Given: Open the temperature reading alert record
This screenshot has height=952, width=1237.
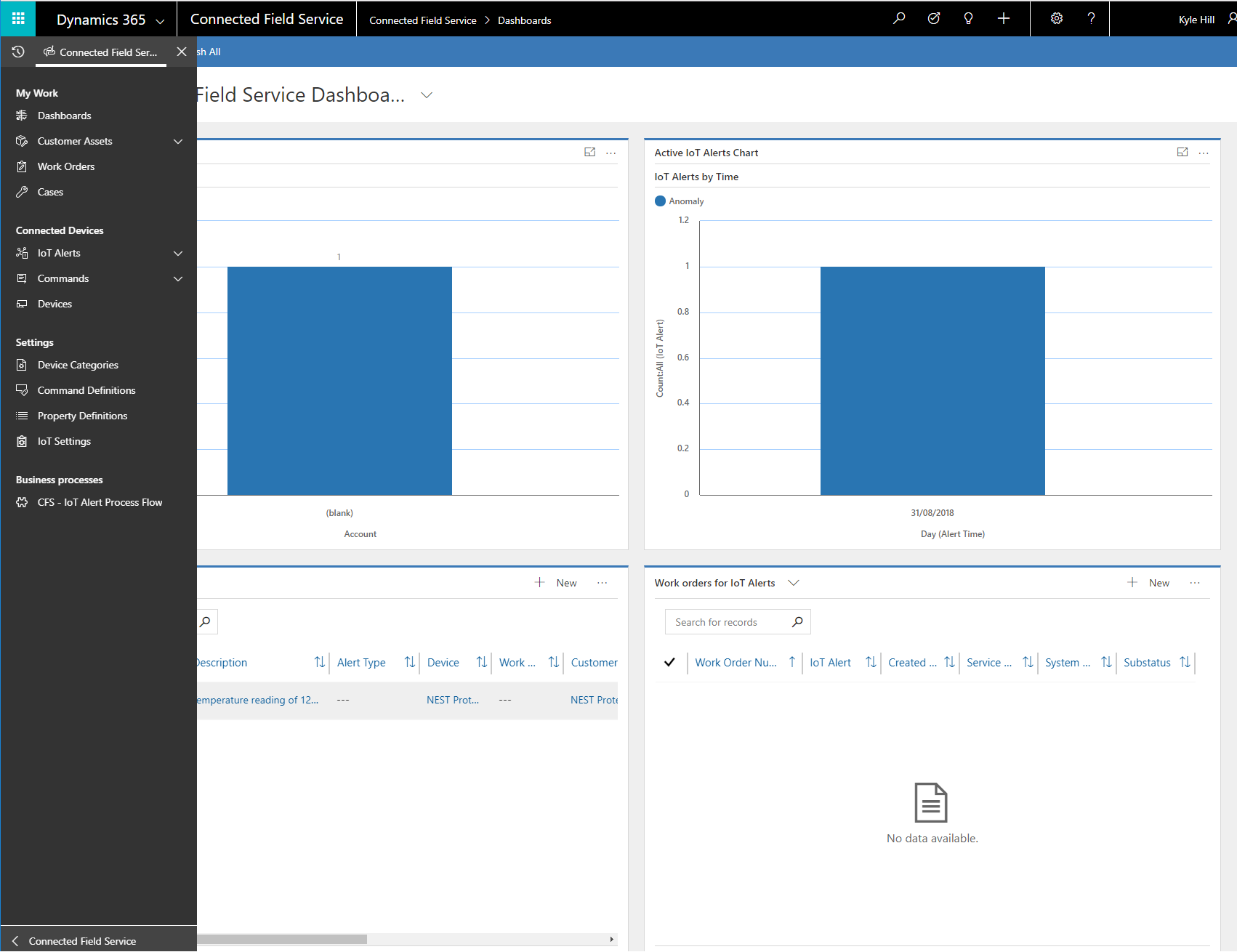Looking at the screenshot, I should 258,700.
